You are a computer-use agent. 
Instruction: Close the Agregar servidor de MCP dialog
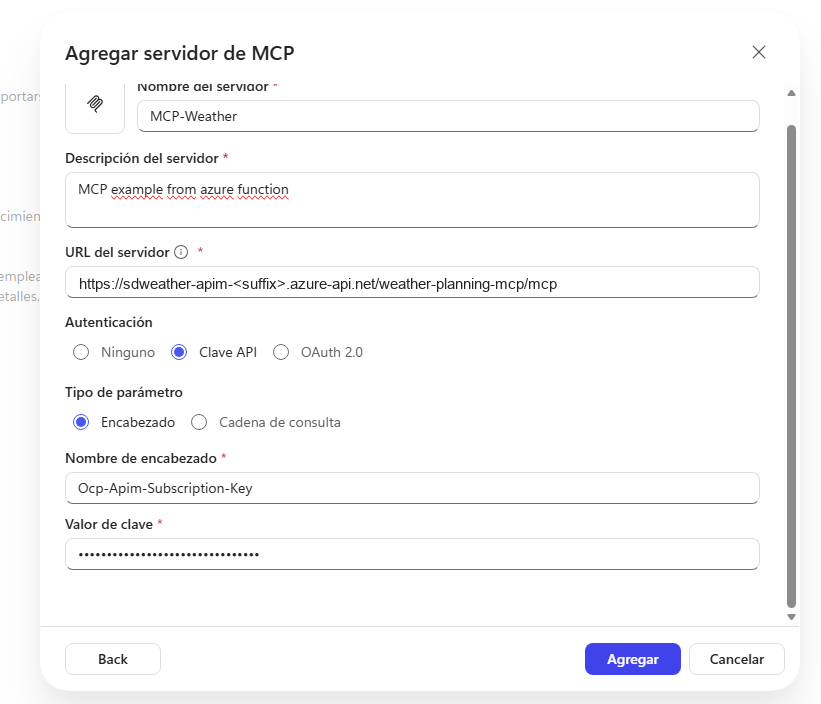pos(759,52)
